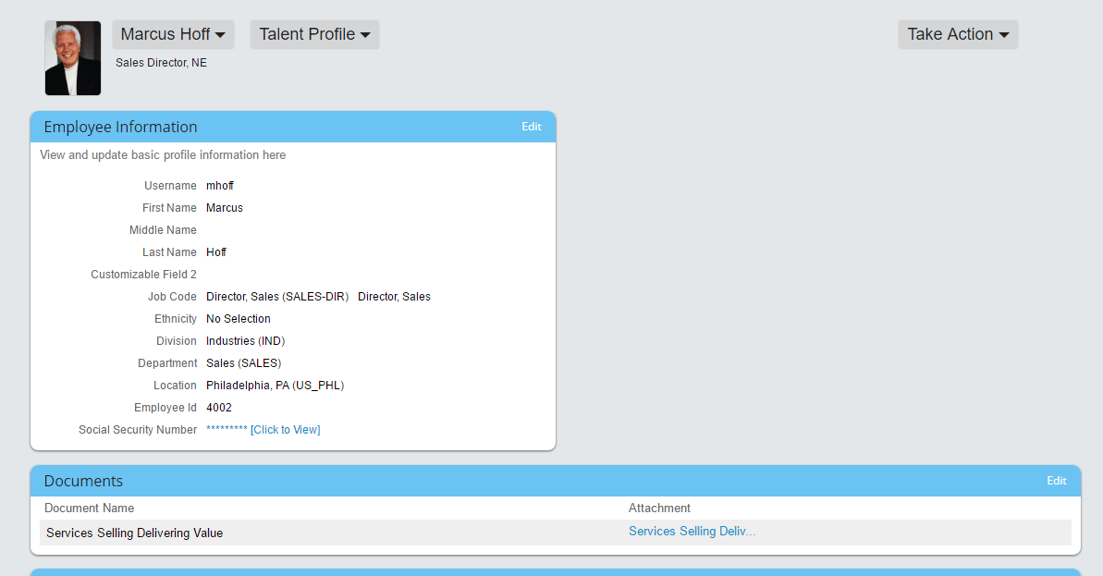
Task: Open the Services Selling Deliv attachment
Action: (692, 530)
